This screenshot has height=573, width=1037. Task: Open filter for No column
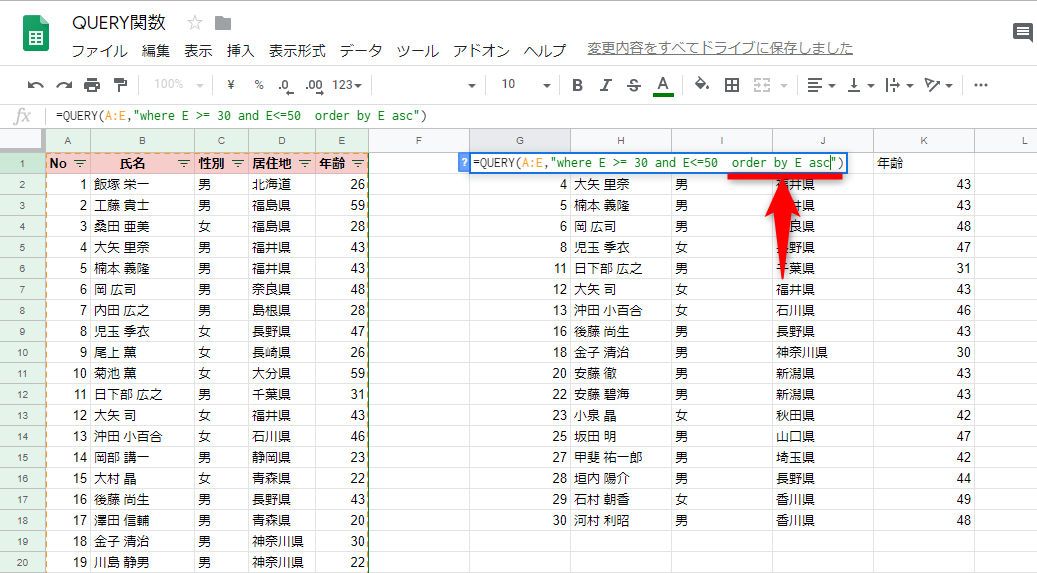pos(80,163)
